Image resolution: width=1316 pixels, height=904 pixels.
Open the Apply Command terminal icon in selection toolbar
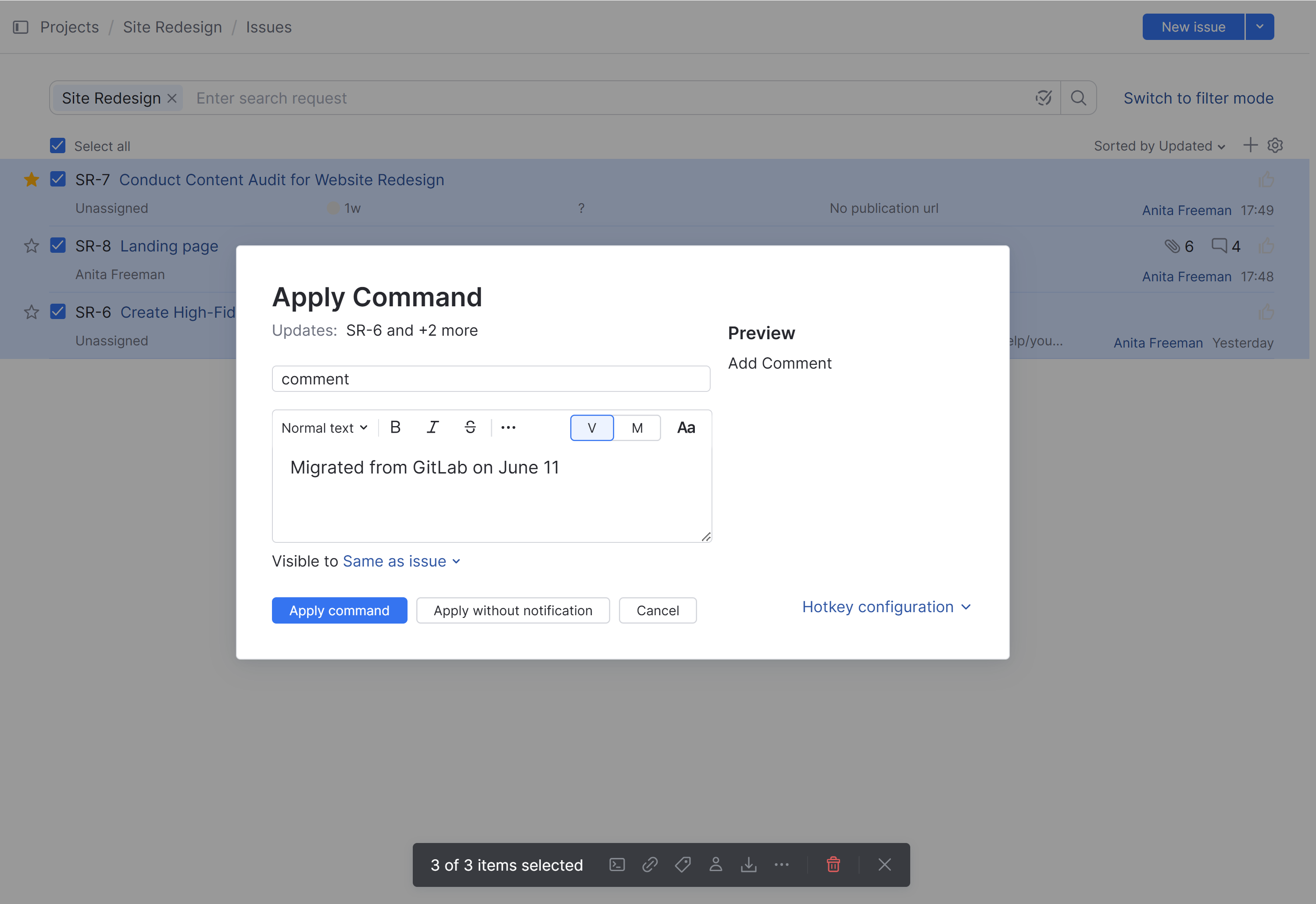point(617,865)
